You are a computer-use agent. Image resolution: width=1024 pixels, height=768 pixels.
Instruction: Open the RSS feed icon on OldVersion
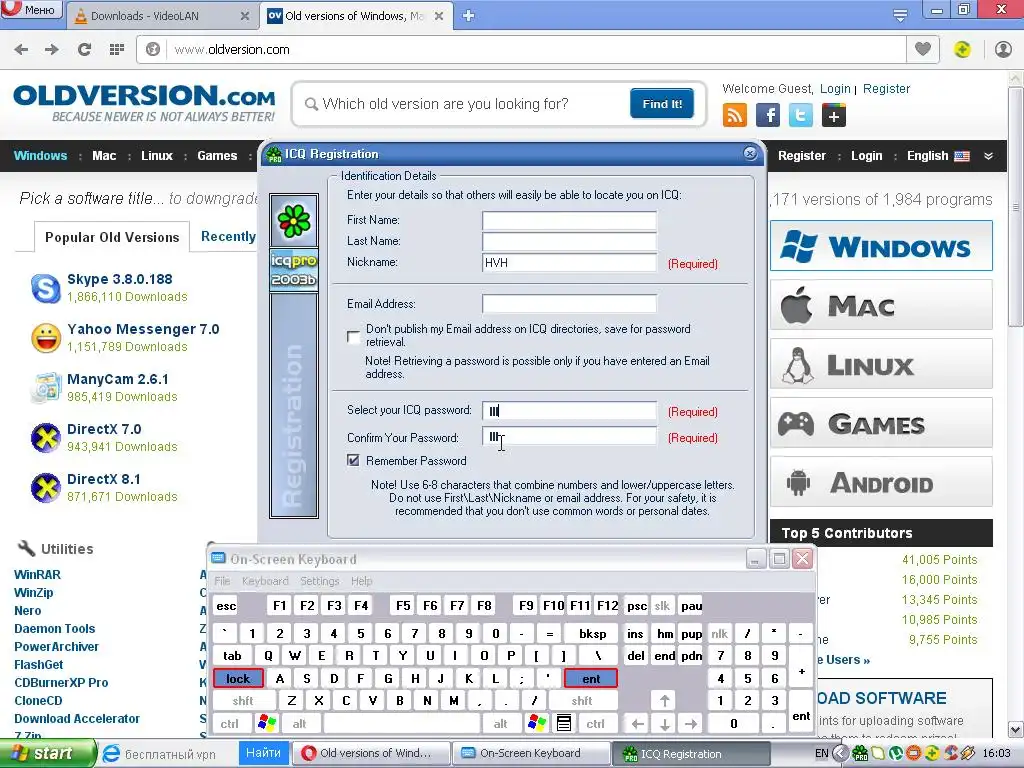click(x=735, y=116)
